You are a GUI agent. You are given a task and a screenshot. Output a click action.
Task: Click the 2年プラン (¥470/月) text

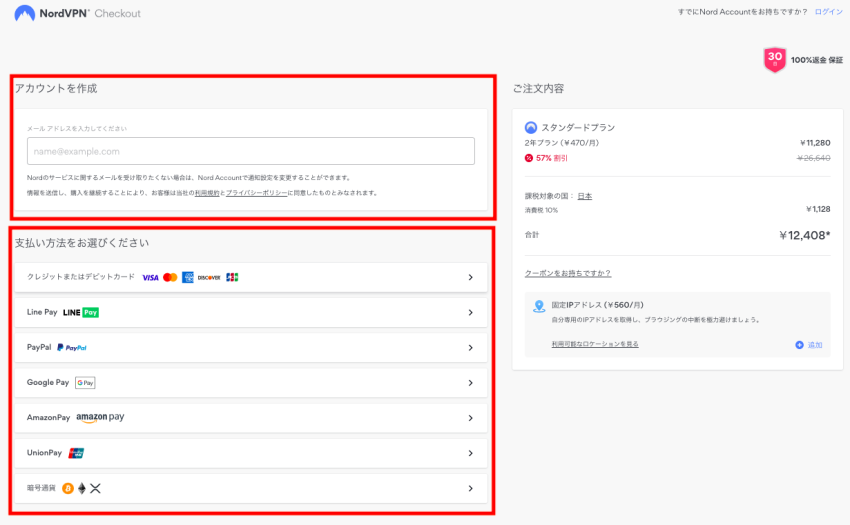click(562, 143)
